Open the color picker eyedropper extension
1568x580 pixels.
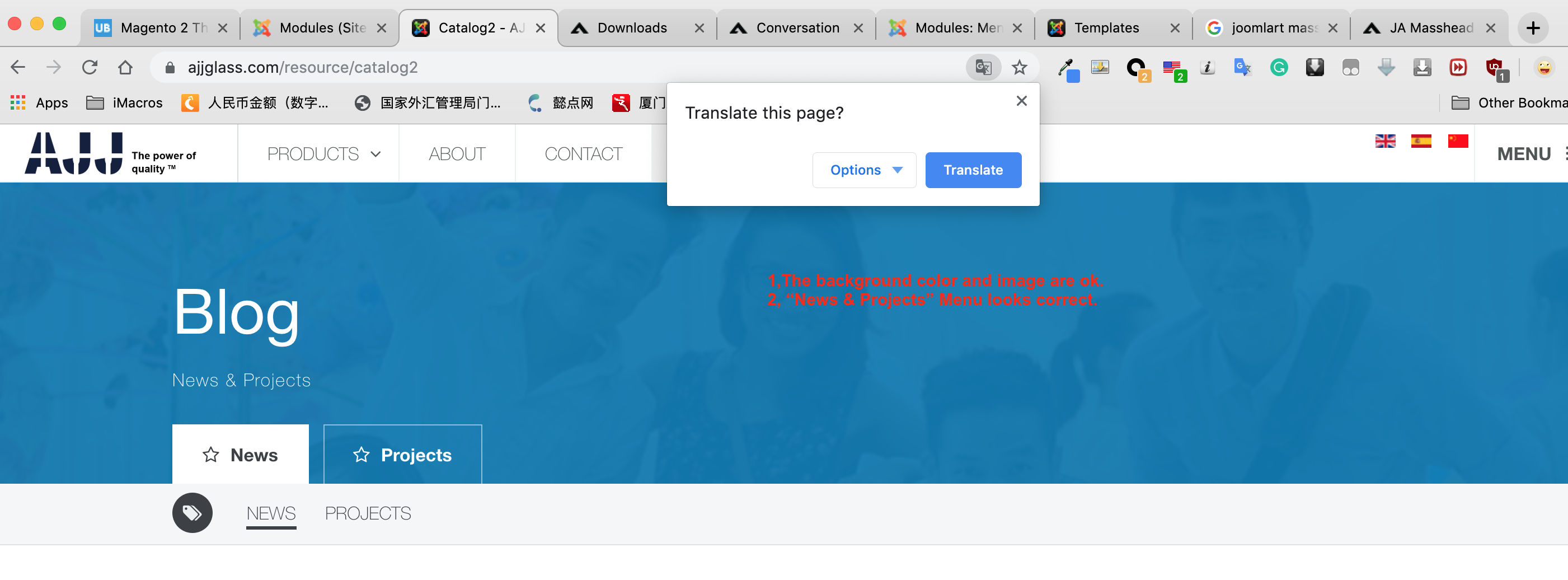[x=1068, y=69]
